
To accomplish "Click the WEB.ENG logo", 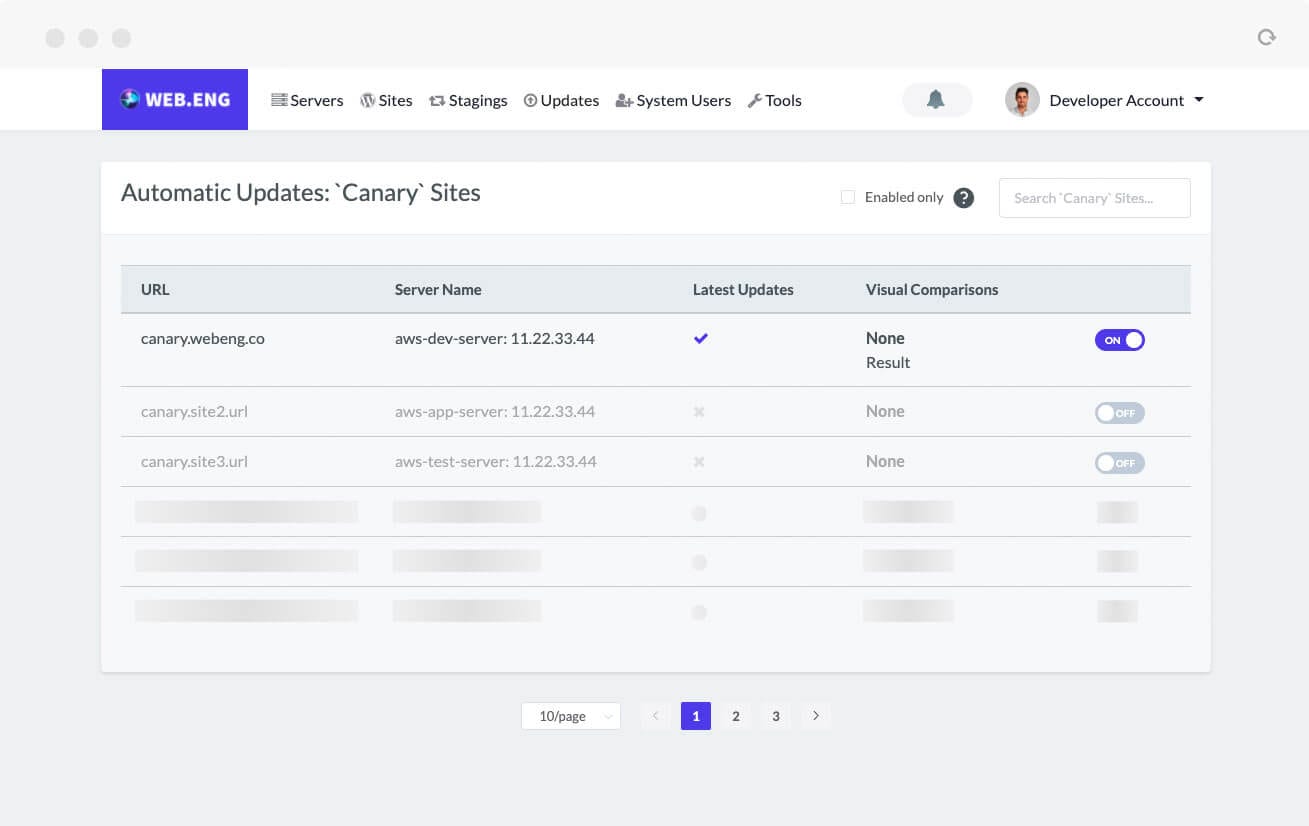I will [175, 99].
